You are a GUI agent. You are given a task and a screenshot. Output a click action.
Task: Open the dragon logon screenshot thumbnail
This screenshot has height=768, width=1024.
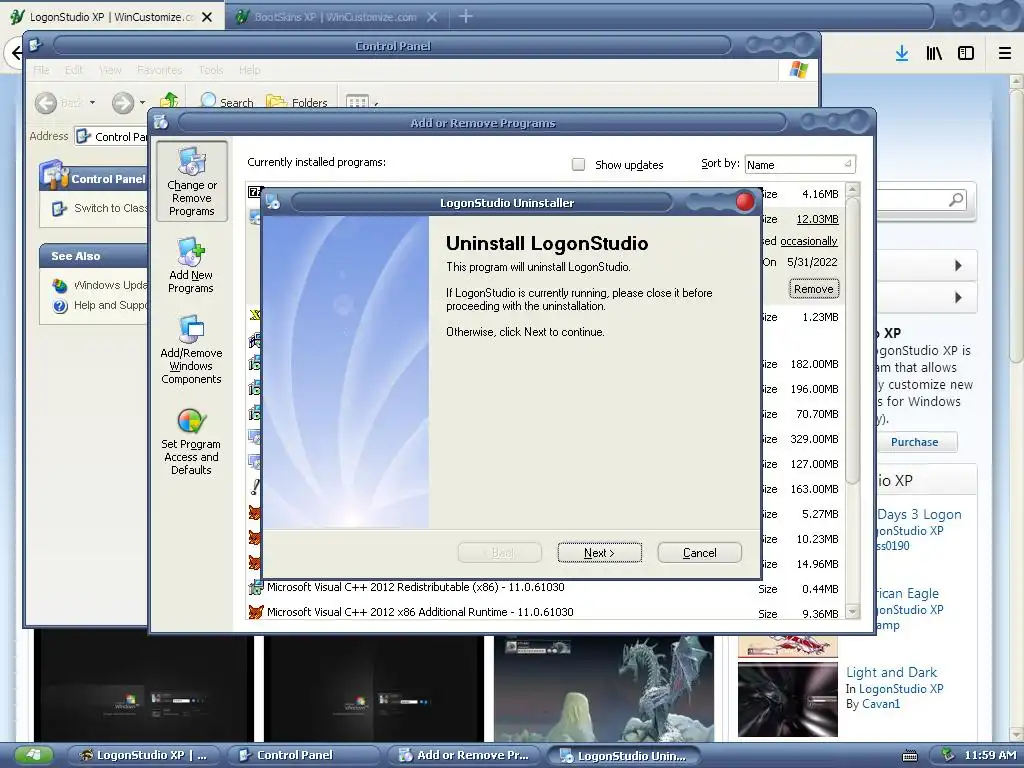pyautogui.click(x=603, y=688)
